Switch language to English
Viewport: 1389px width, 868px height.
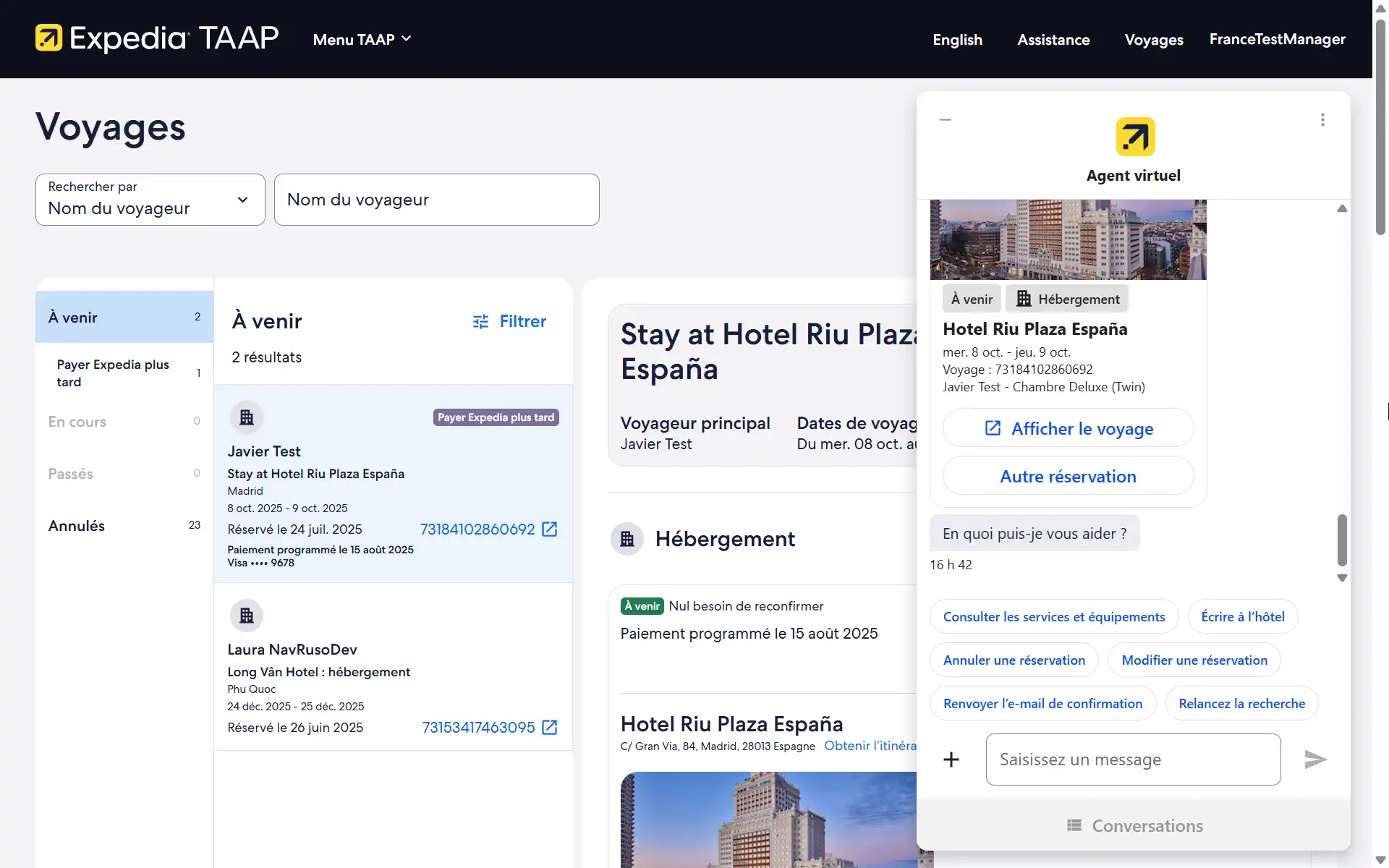[957, 40]
